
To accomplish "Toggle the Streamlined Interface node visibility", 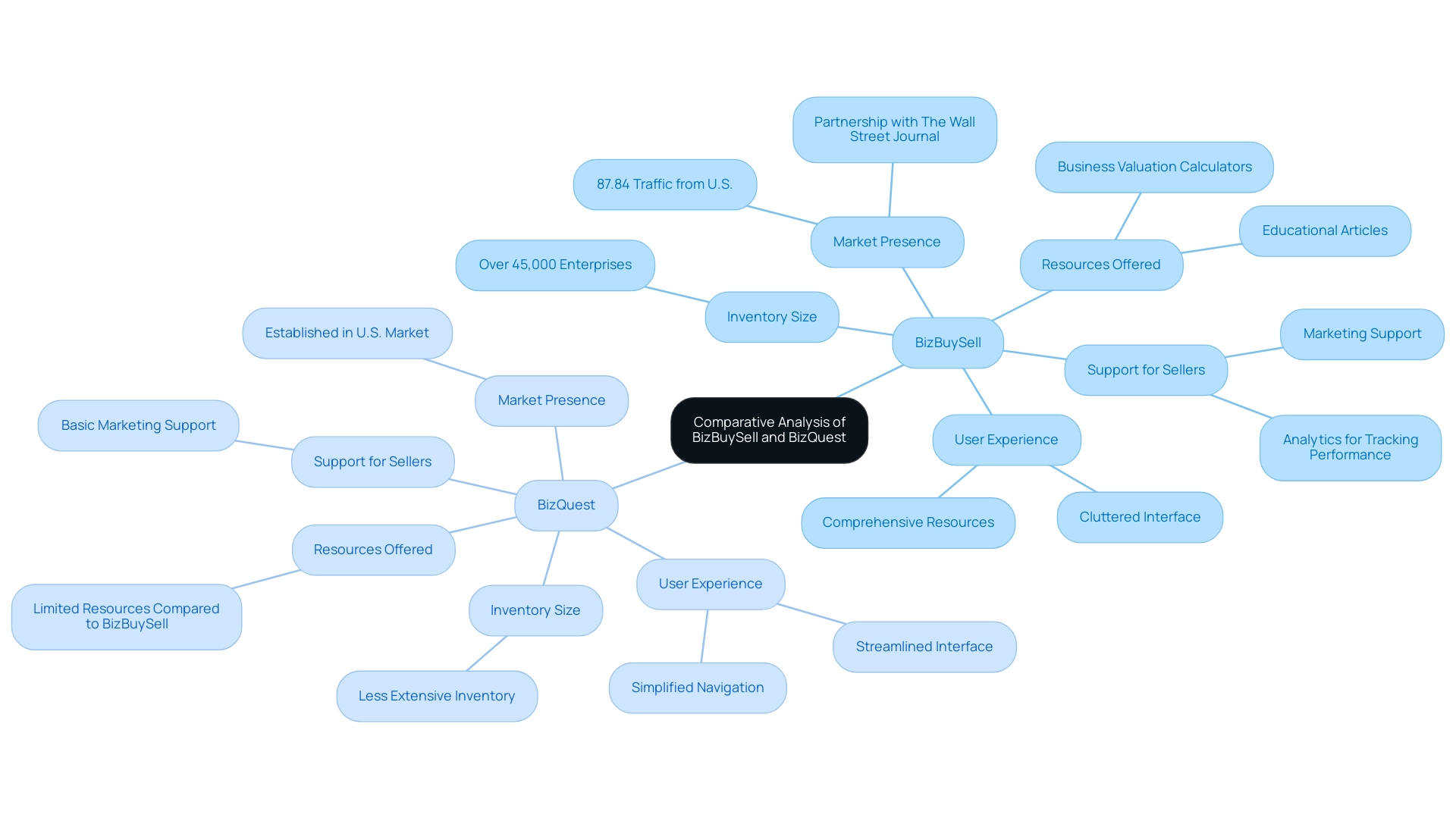I will 921,645.
